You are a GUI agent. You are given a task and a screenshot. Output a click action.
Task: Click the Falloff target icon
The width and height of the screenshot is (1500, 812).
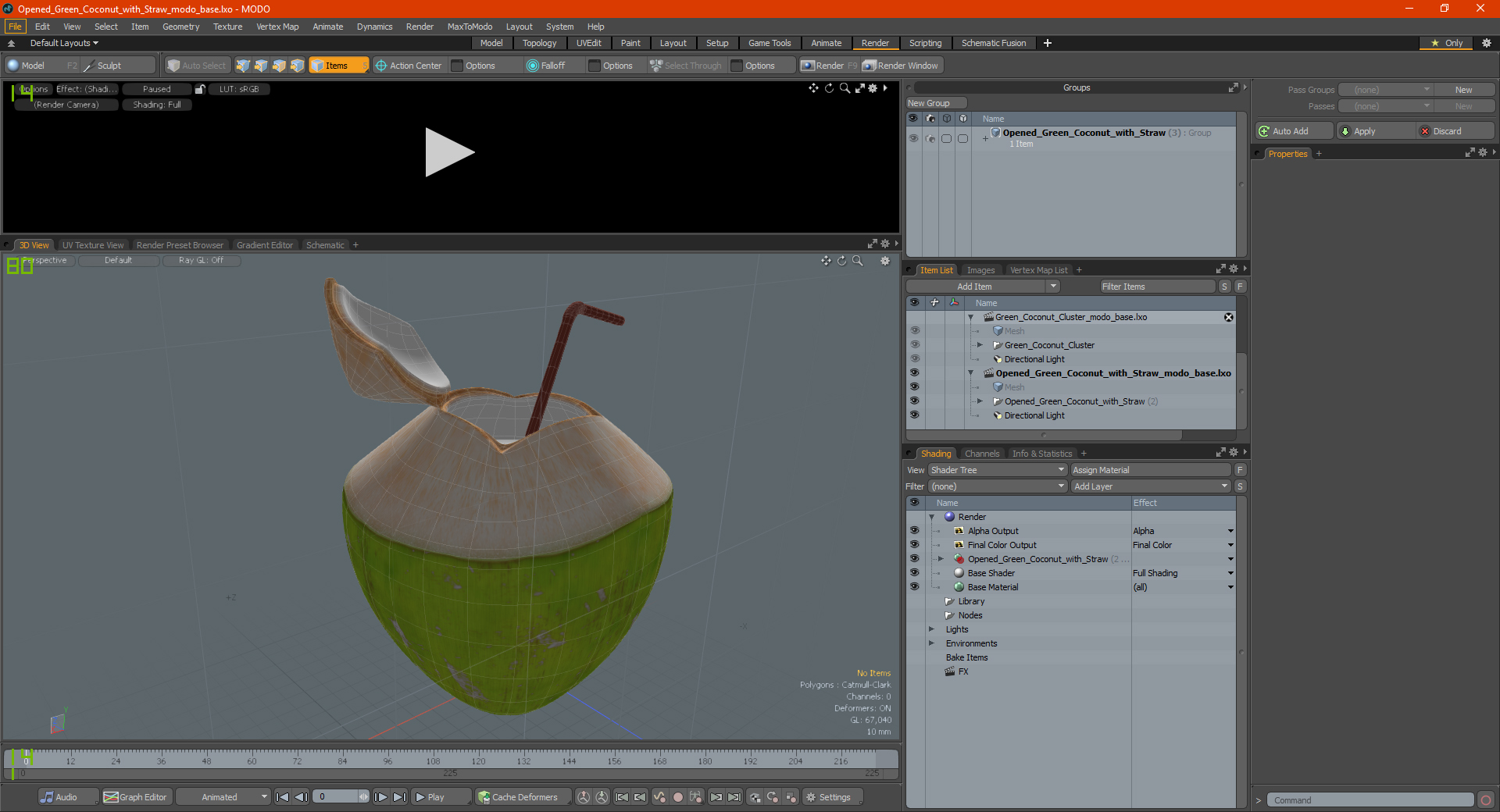click(533, 66)
